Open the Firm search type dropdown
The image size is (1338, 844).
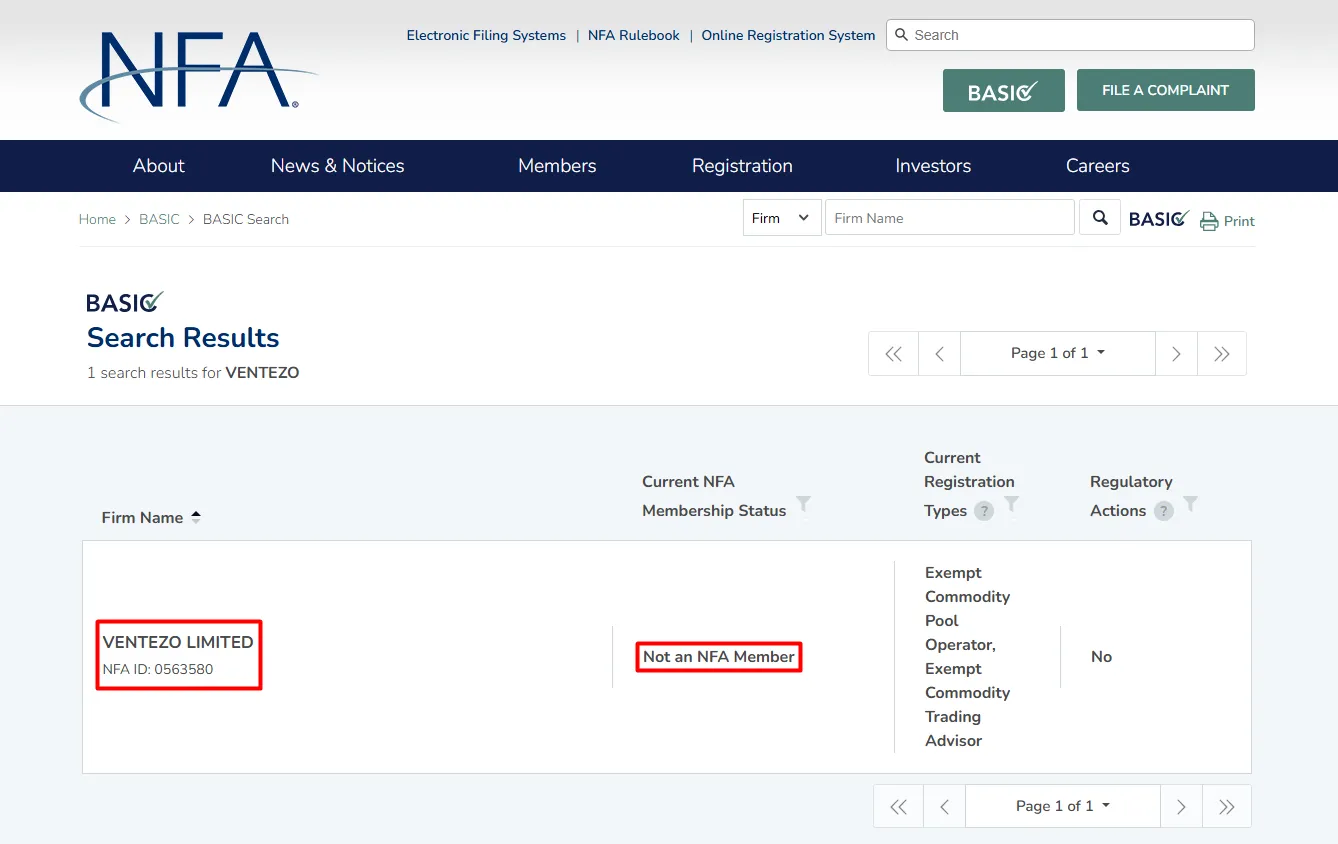point(782,218)
